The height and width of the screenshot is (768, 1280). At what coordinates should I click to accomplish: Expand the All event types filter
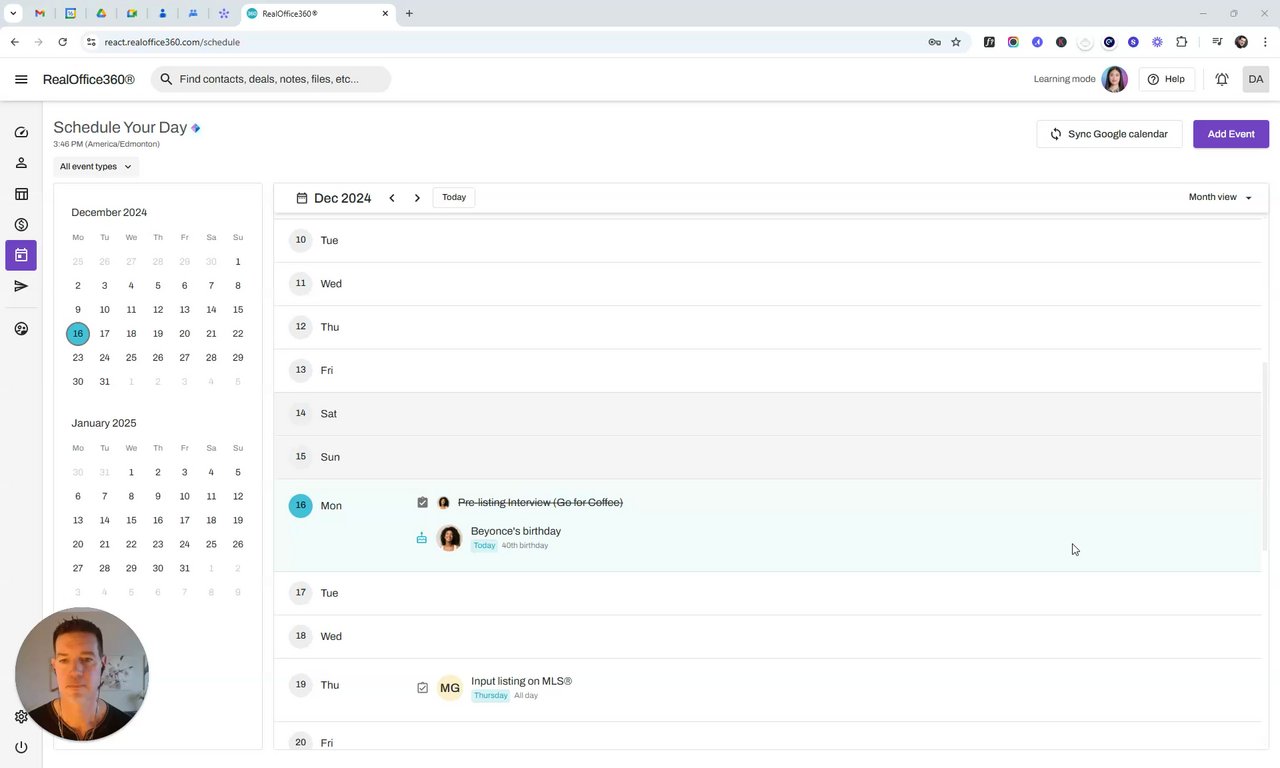click(x=95, y=167)
